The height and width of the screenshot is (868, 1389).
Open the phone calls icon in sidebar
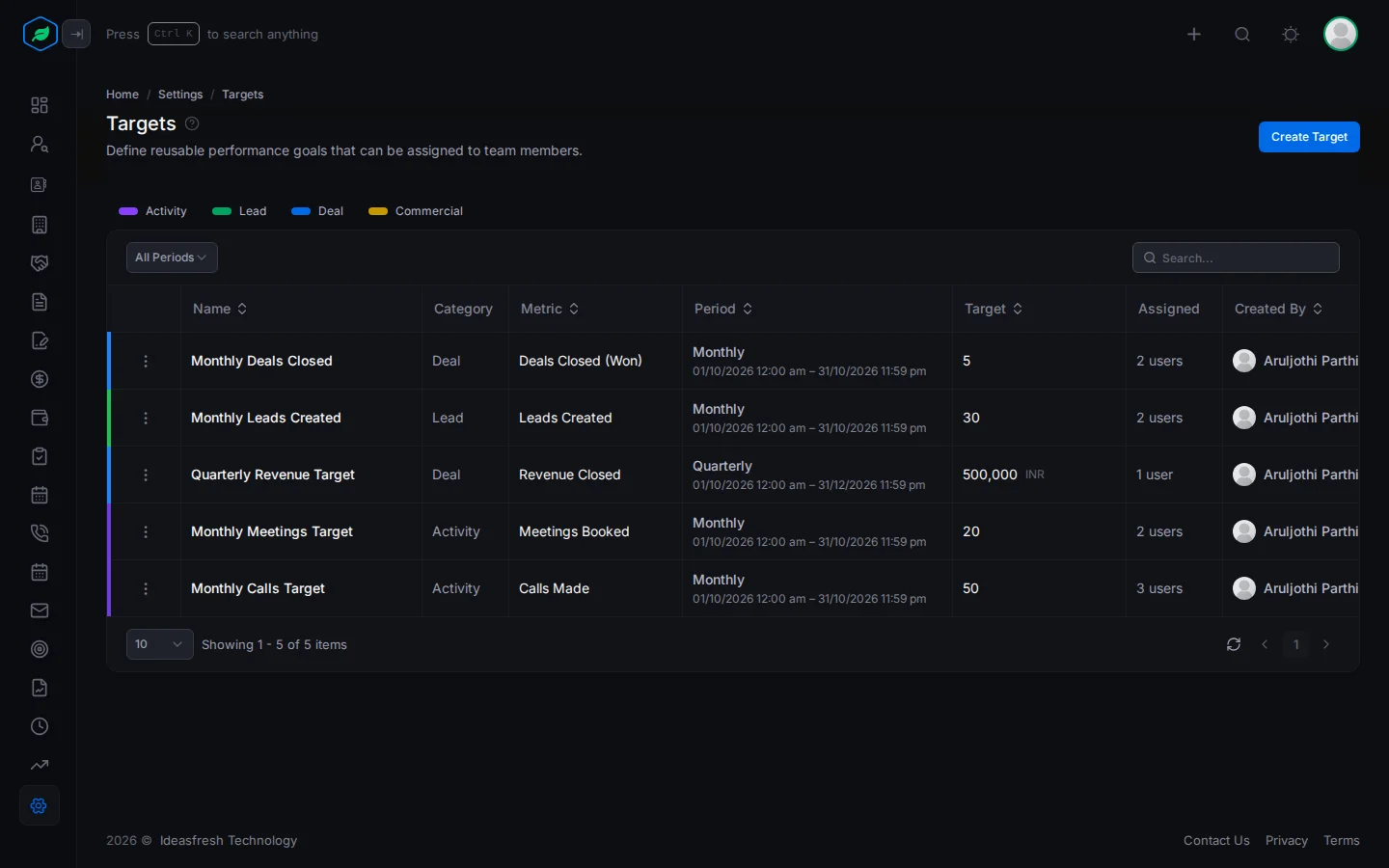point(40,533)
